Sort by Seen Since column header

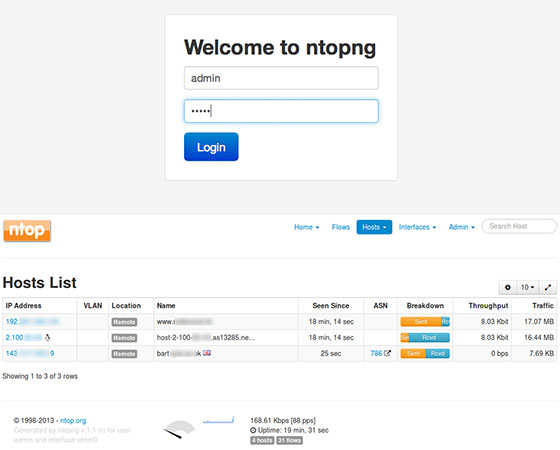pyautogui.click(x=331, y=305)
